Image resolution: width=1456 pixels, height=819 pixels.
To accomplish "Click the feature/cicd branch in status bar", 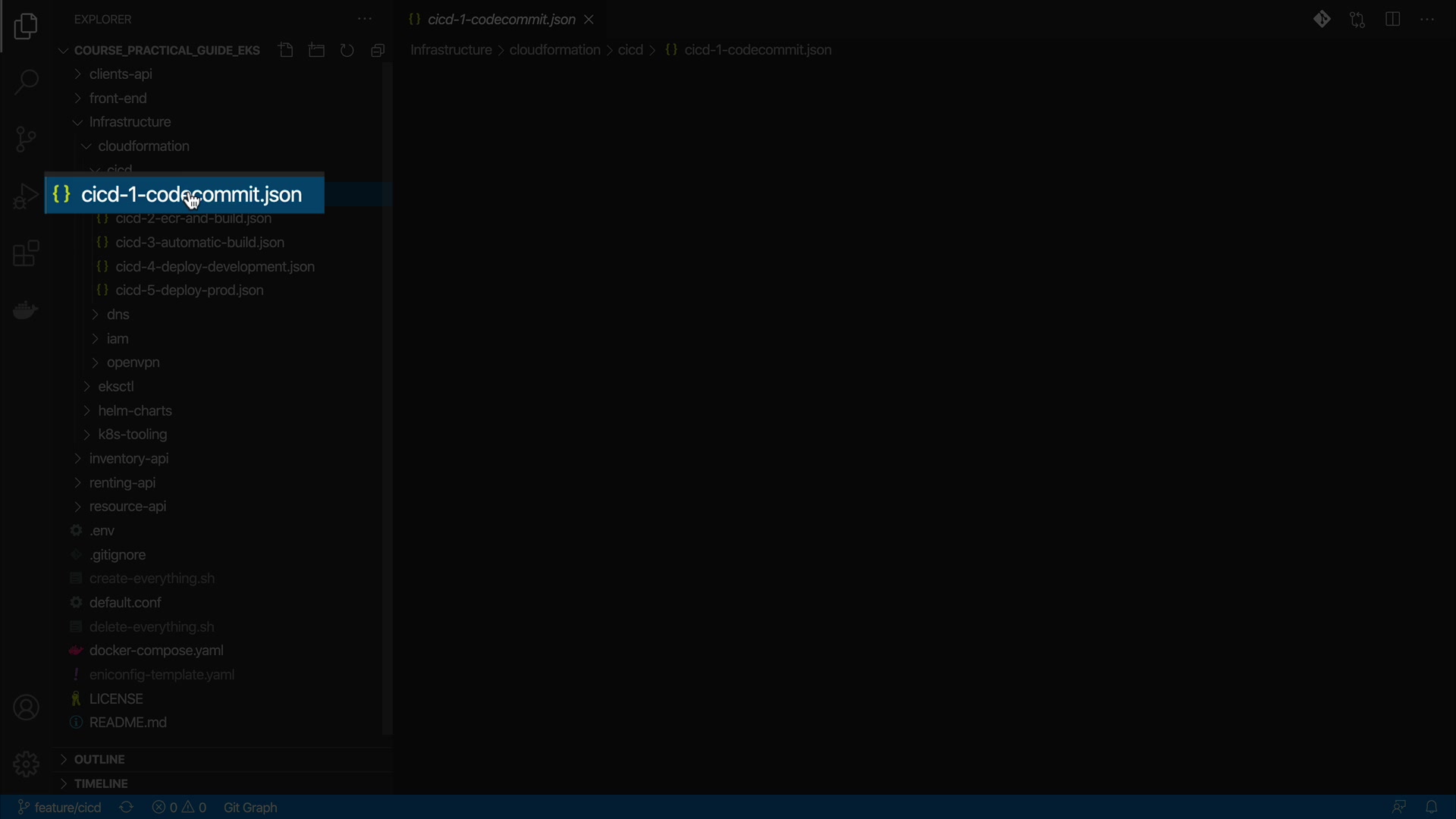I will point(60,808).
